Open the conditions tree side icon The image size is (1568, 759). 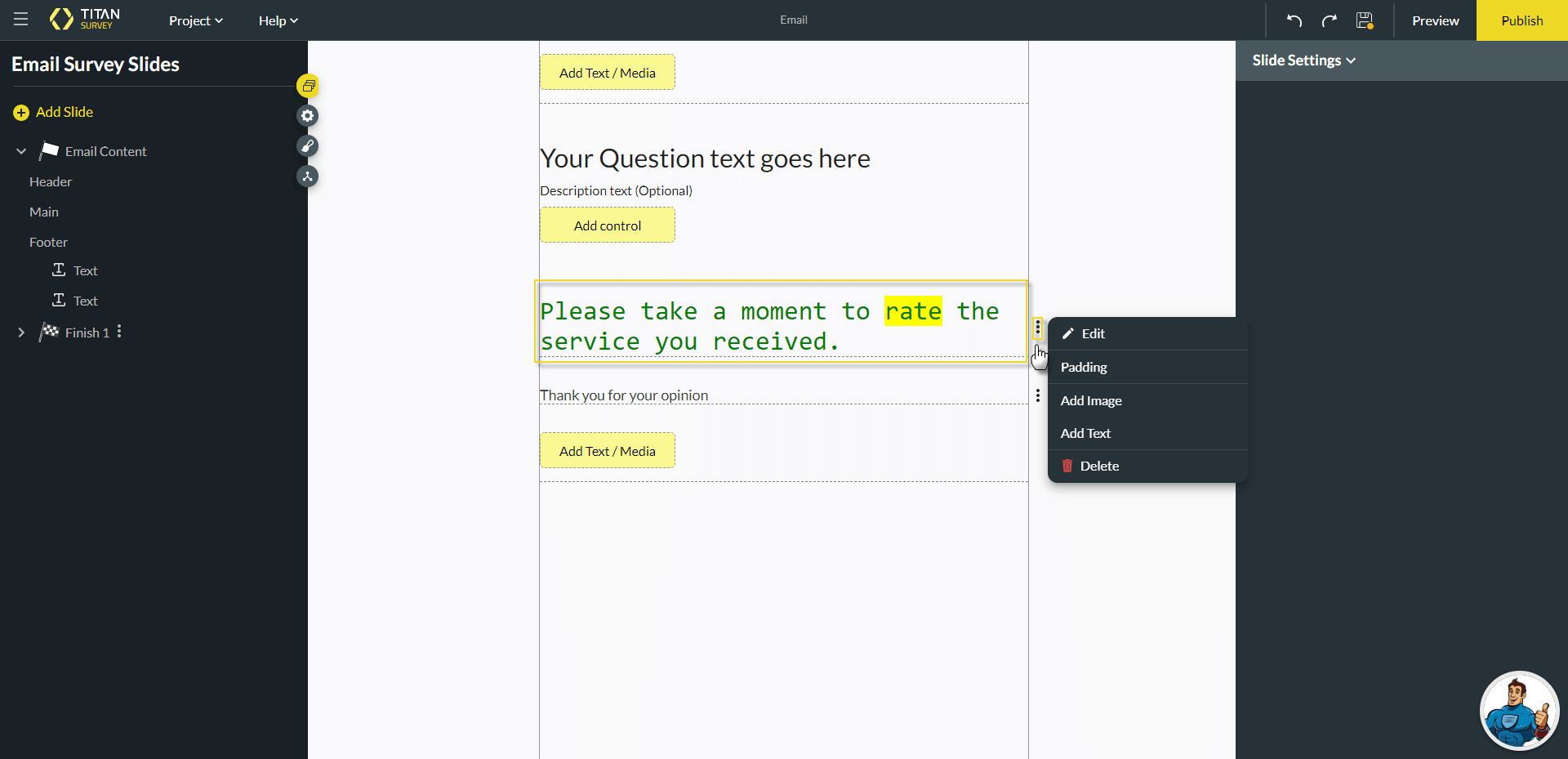pyautogui.click(x=308, y=176)
